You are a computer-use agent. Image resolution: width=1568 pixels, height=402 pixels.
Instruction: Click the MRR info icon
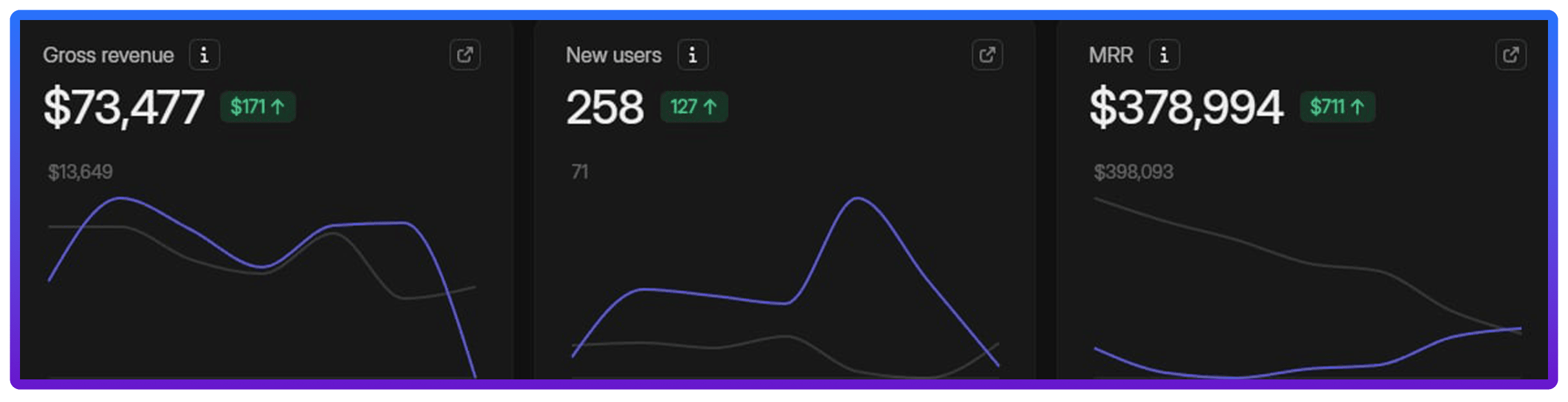1164,55
